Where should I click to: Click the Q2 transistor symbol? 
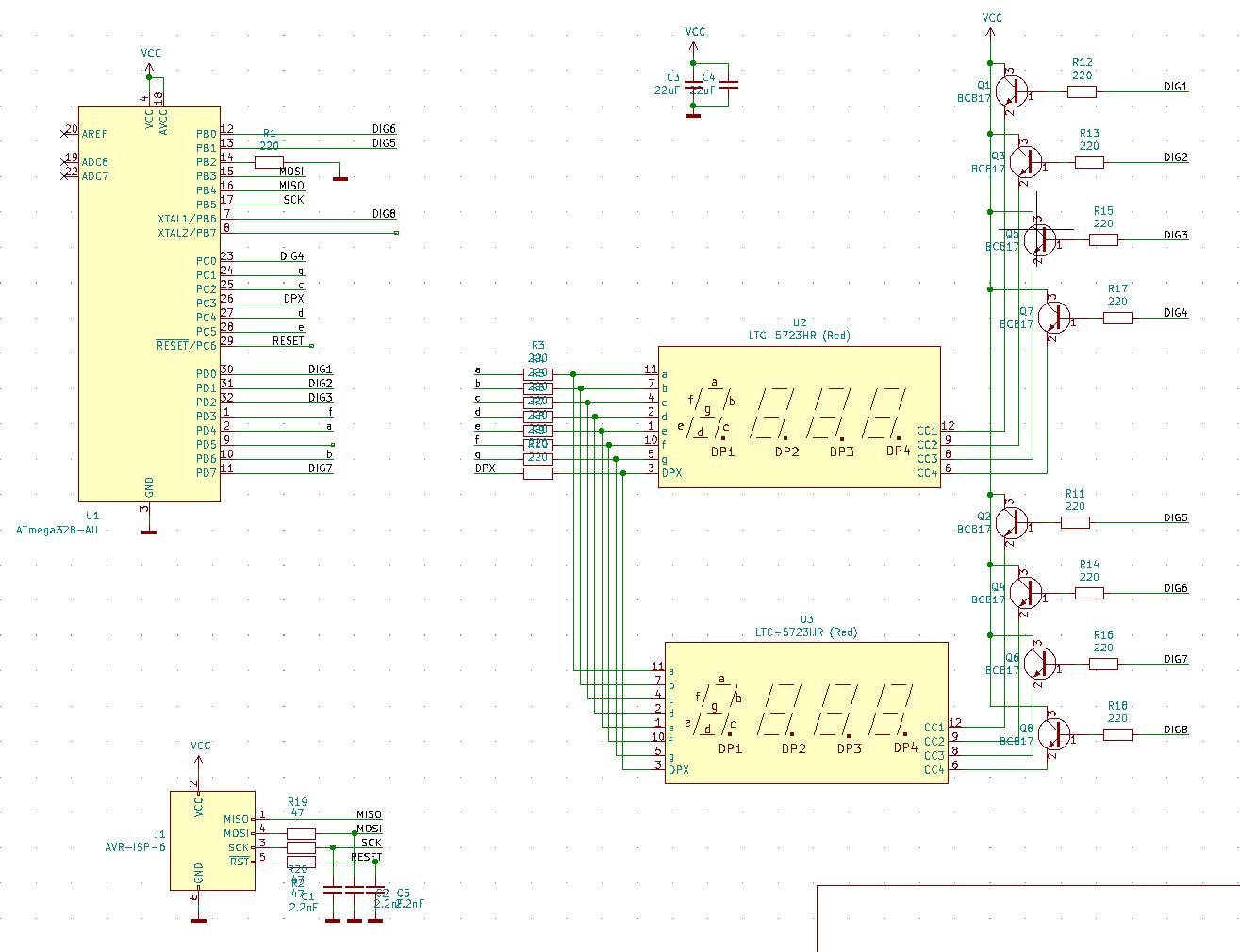[1013, 522]
